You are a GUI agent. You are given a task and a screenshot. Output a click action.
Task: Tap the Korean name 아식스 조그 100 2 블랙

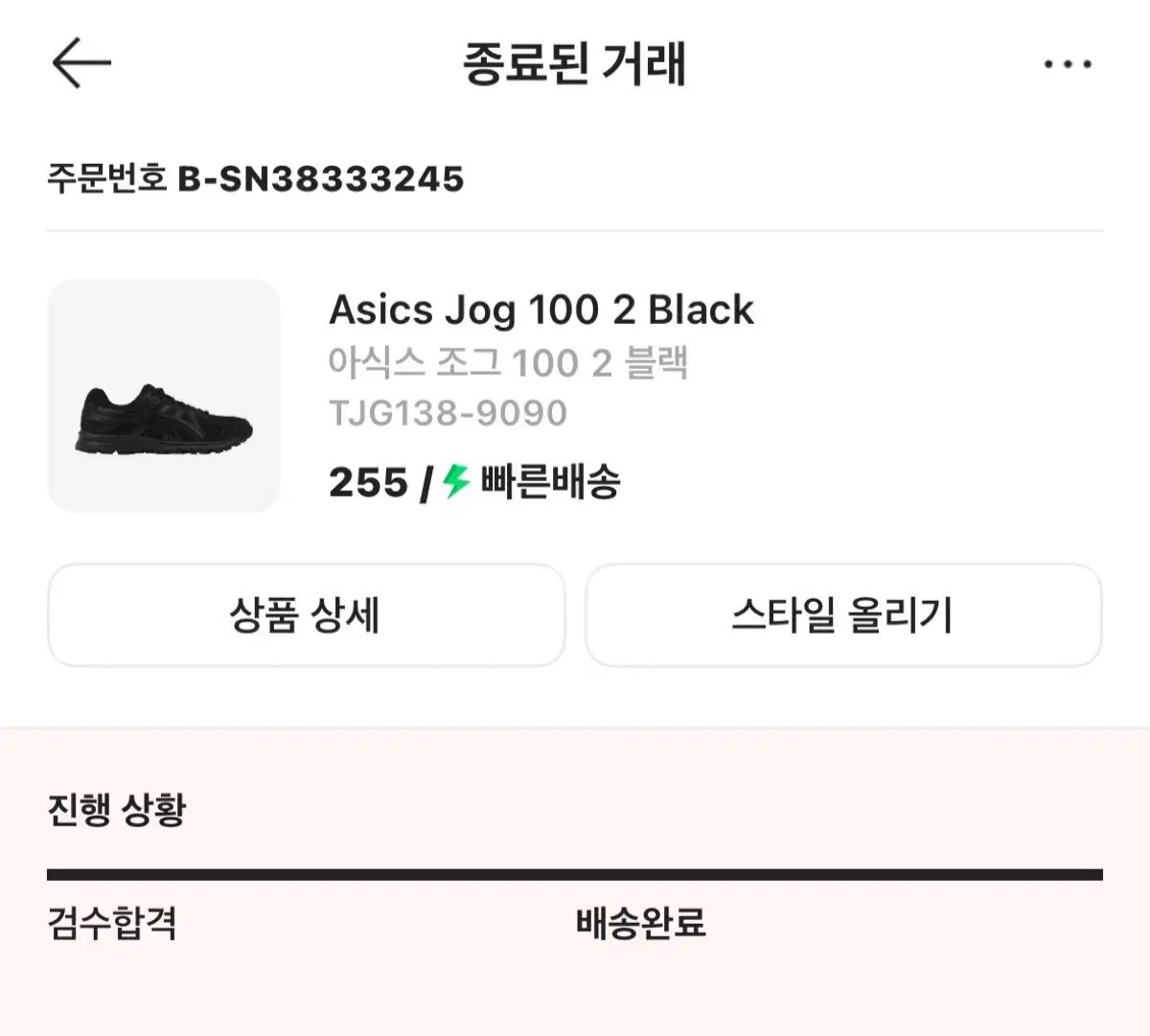508,363
